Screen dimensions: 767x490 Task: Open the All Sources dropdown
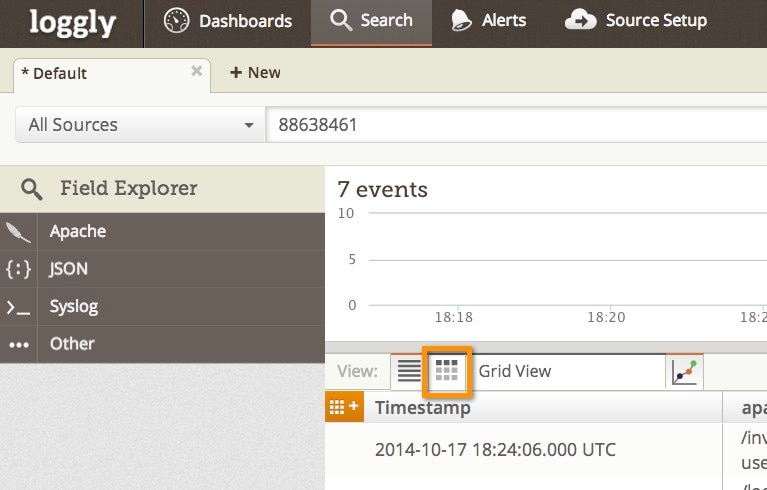(x=140, y=125)
